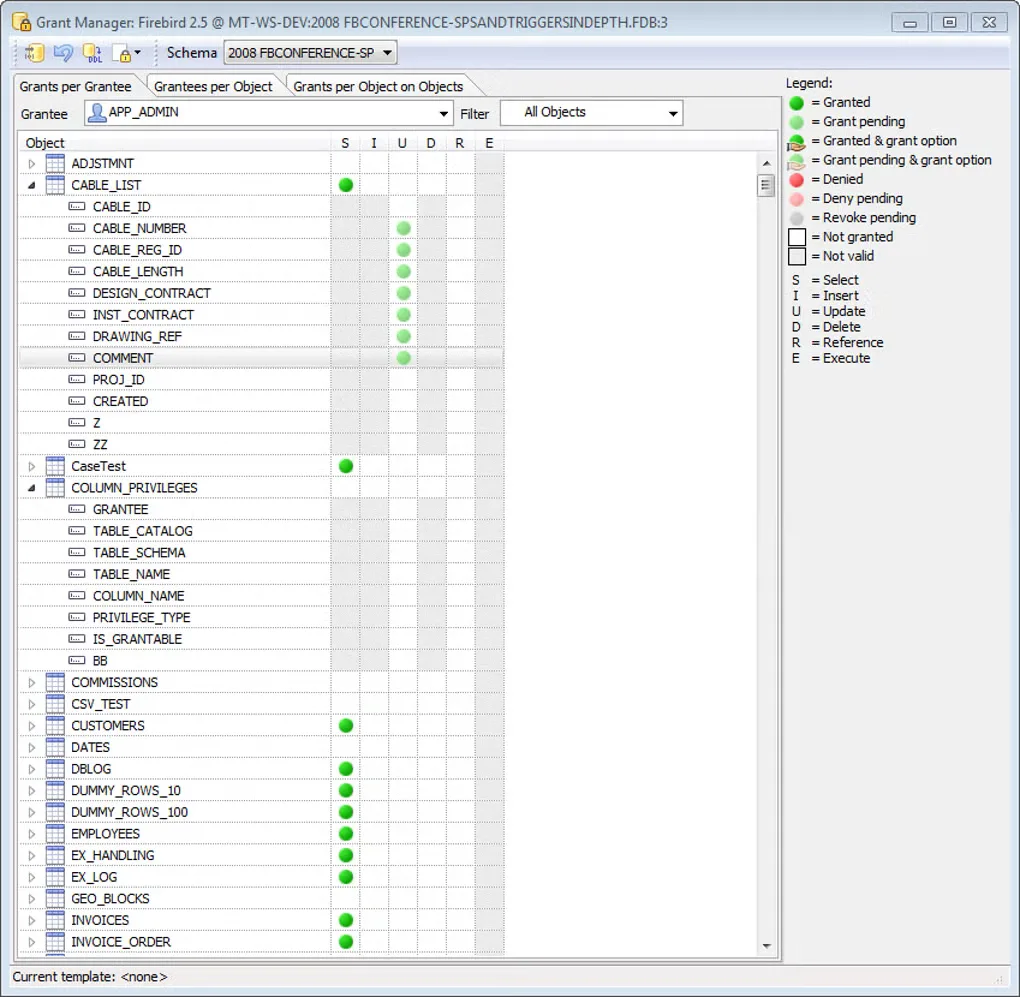Click the scrollbar up arrow

[766, 163]
